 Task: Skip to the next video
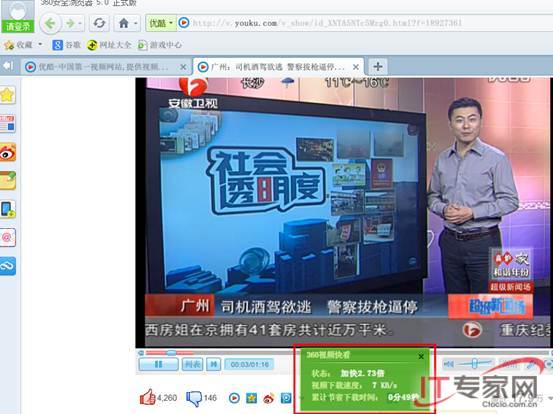pyautogui.click(x=214, y=364)
